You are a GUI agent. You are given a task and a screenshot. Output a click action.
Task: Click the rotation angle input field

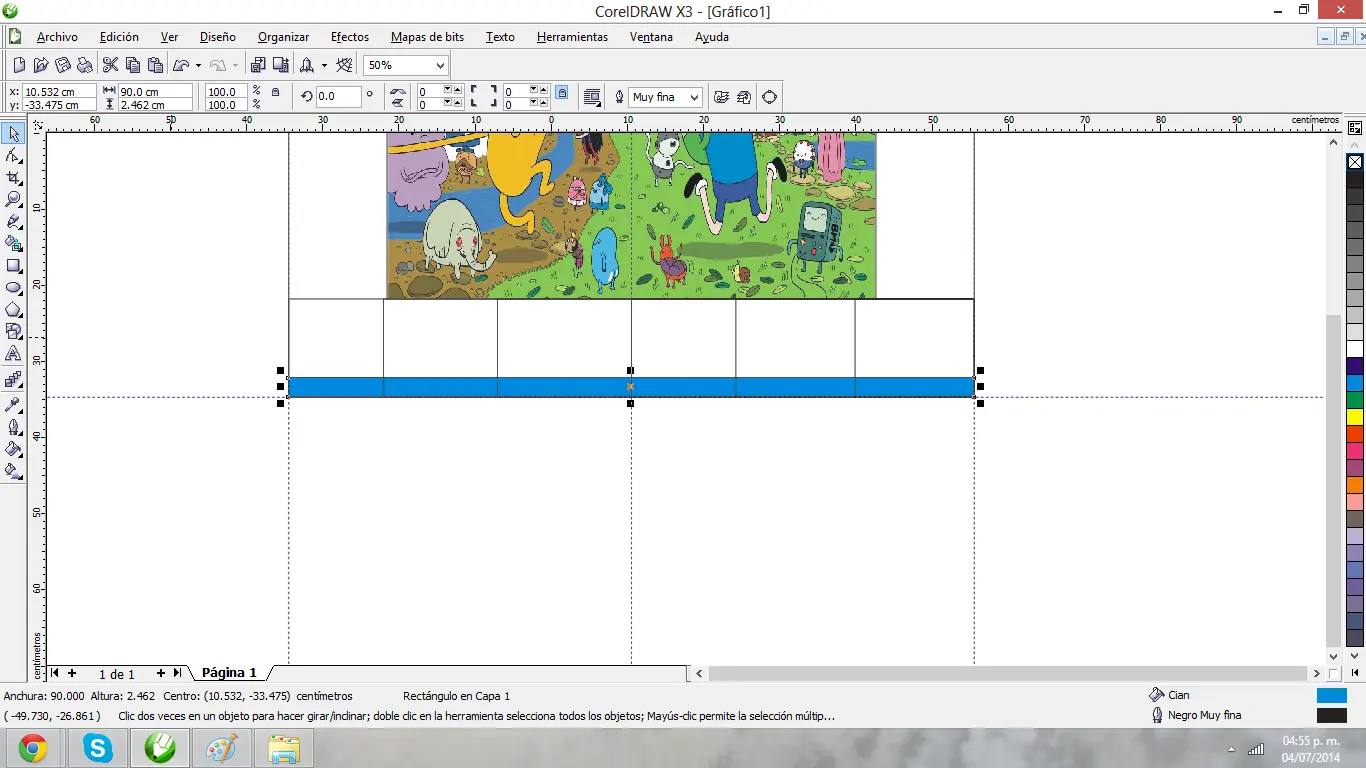pos(339,97)
